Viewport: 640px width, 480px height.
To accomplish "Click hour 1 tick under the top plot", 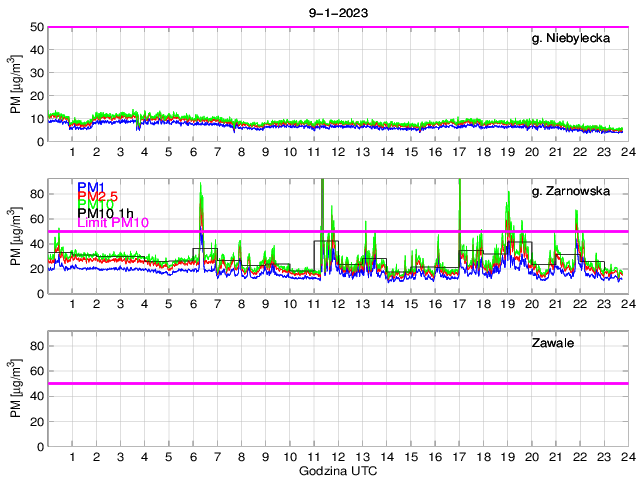I will pyautogui.click(x=72, y=152).
